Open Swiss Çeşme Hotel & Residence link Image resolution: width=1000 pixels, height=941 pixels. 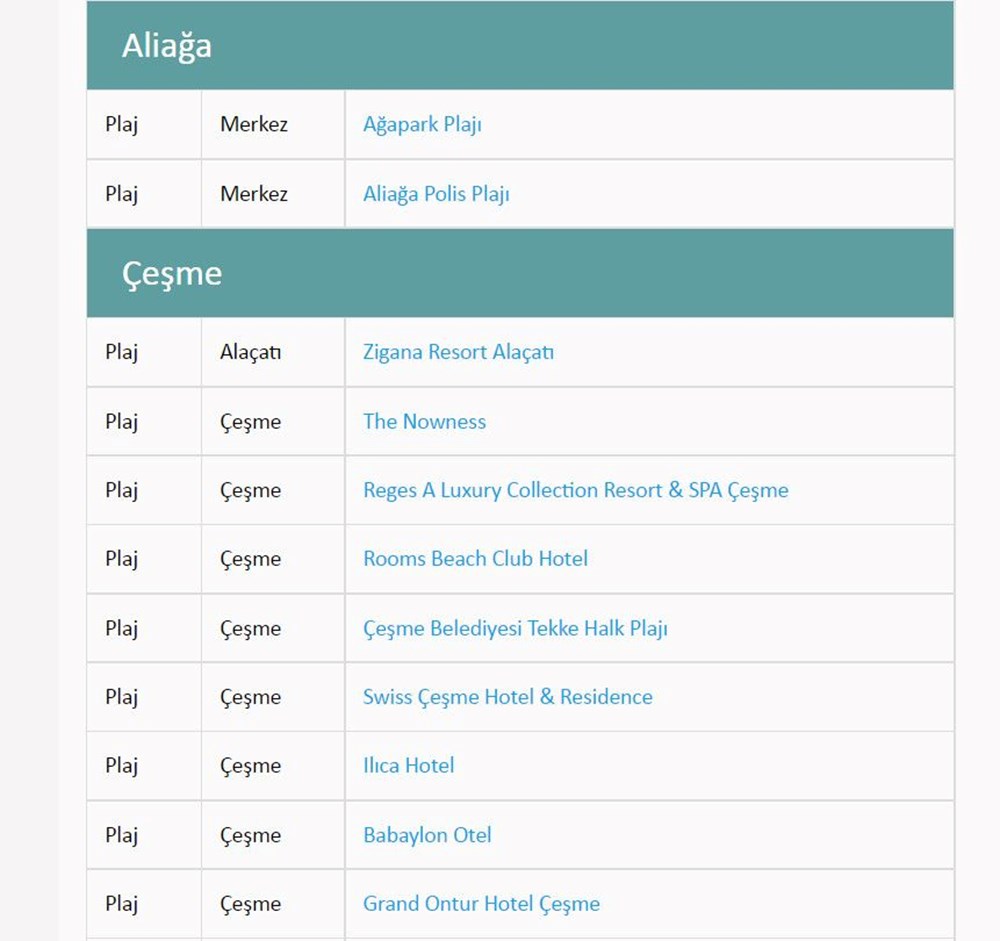pos(507,697)
